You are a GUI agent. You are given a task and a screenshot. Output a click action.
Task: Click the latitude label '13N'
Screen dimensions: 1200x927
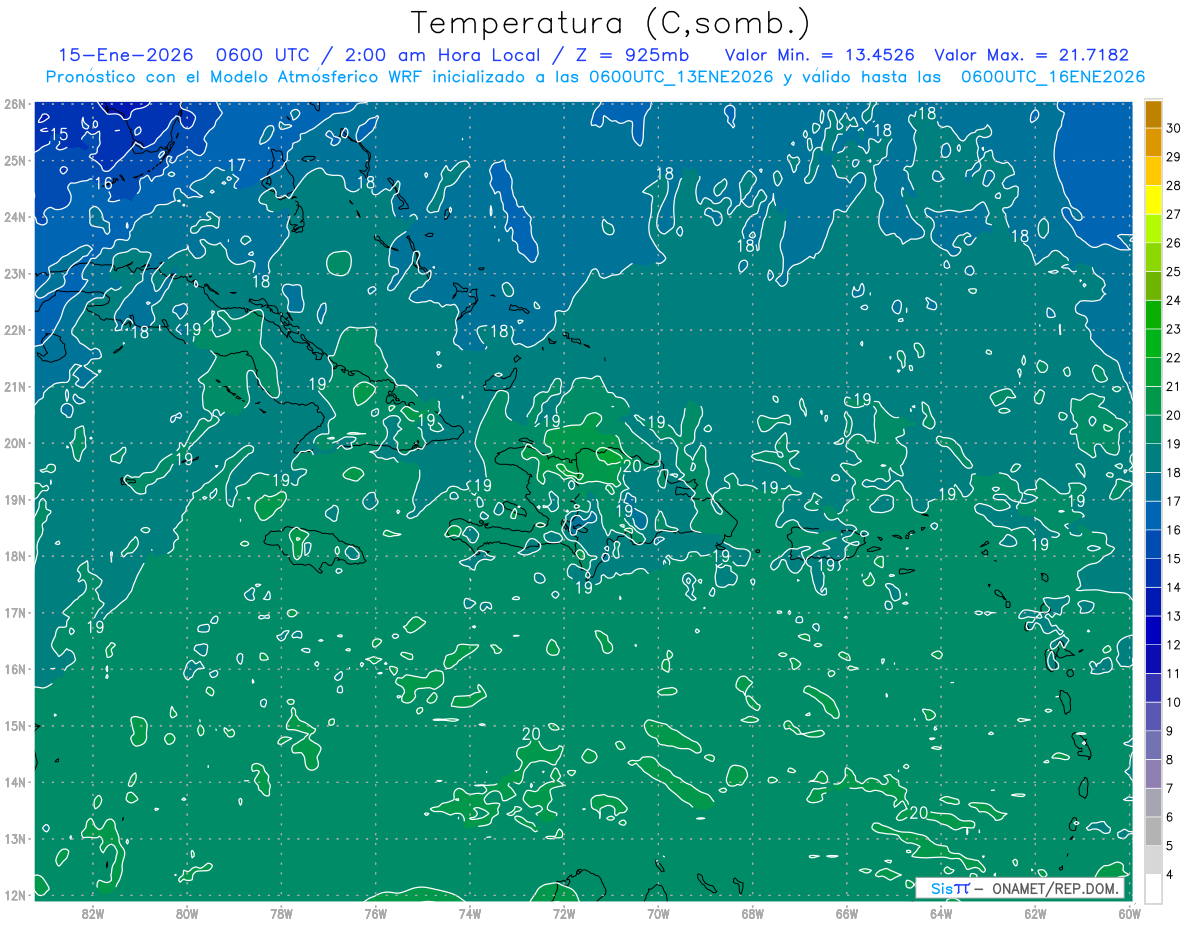15,839
